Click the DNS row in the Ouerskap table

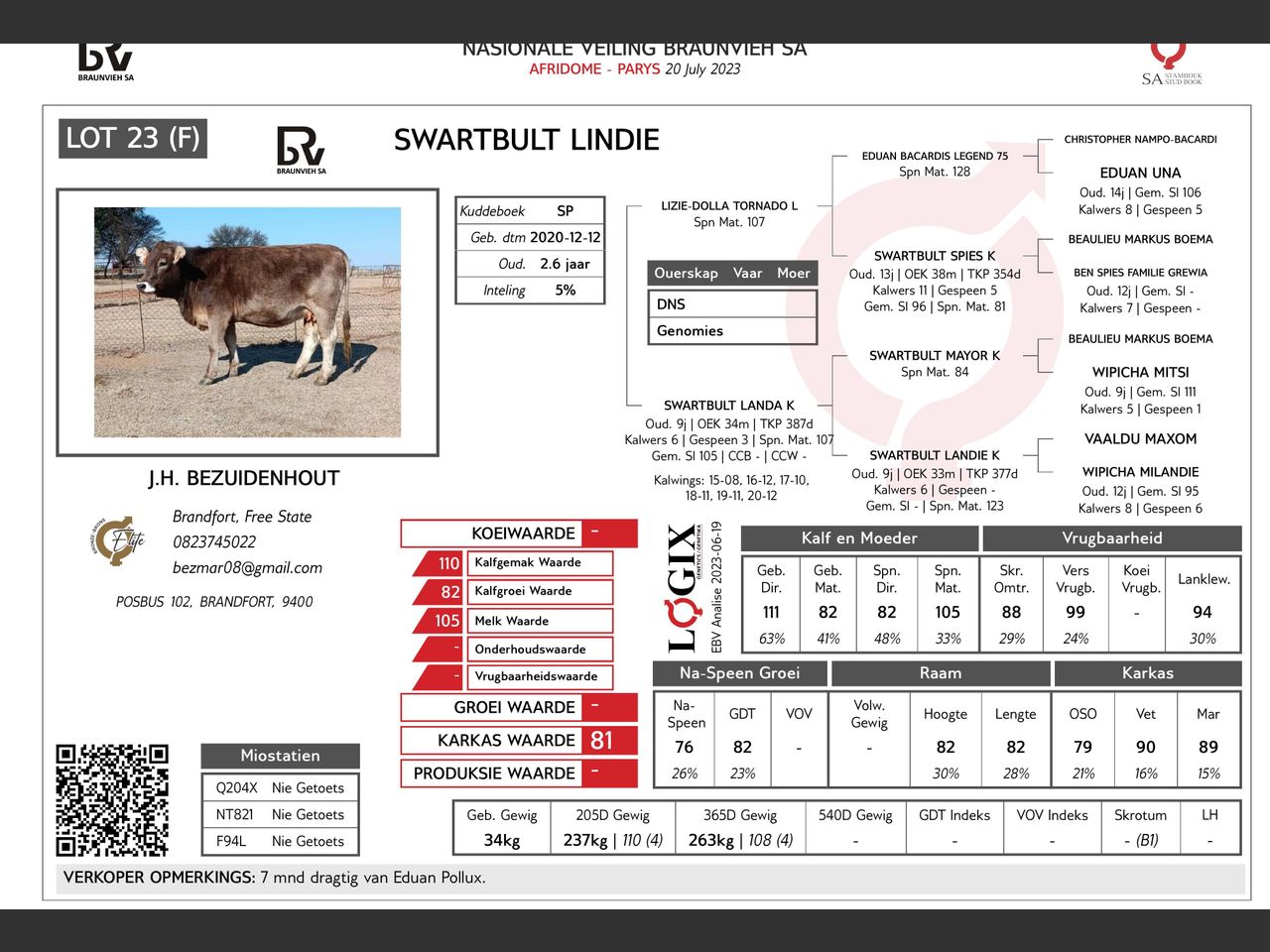click(732, 303)
